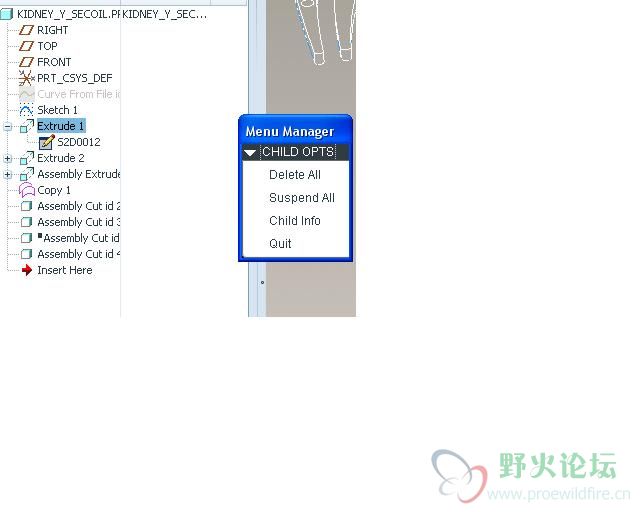Screen dimensions: 640x512
Task: Select Assembly Cut id 2 label
Action: pos(78,206)
